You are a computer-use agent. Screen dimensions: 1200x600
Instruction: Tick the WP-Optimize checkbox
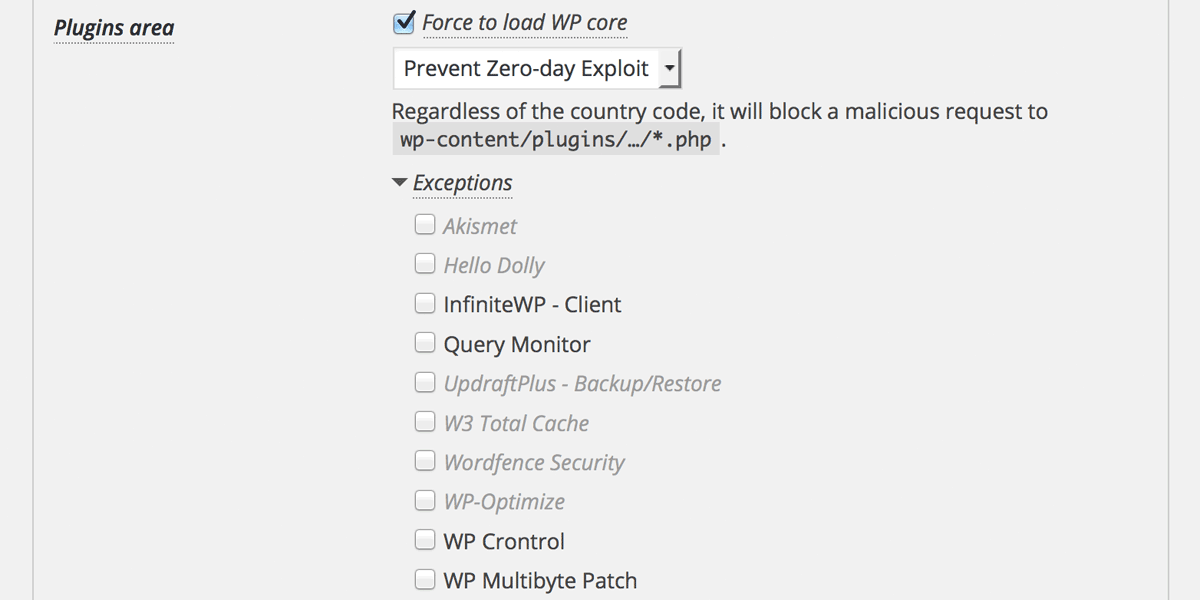pos(425,500)
